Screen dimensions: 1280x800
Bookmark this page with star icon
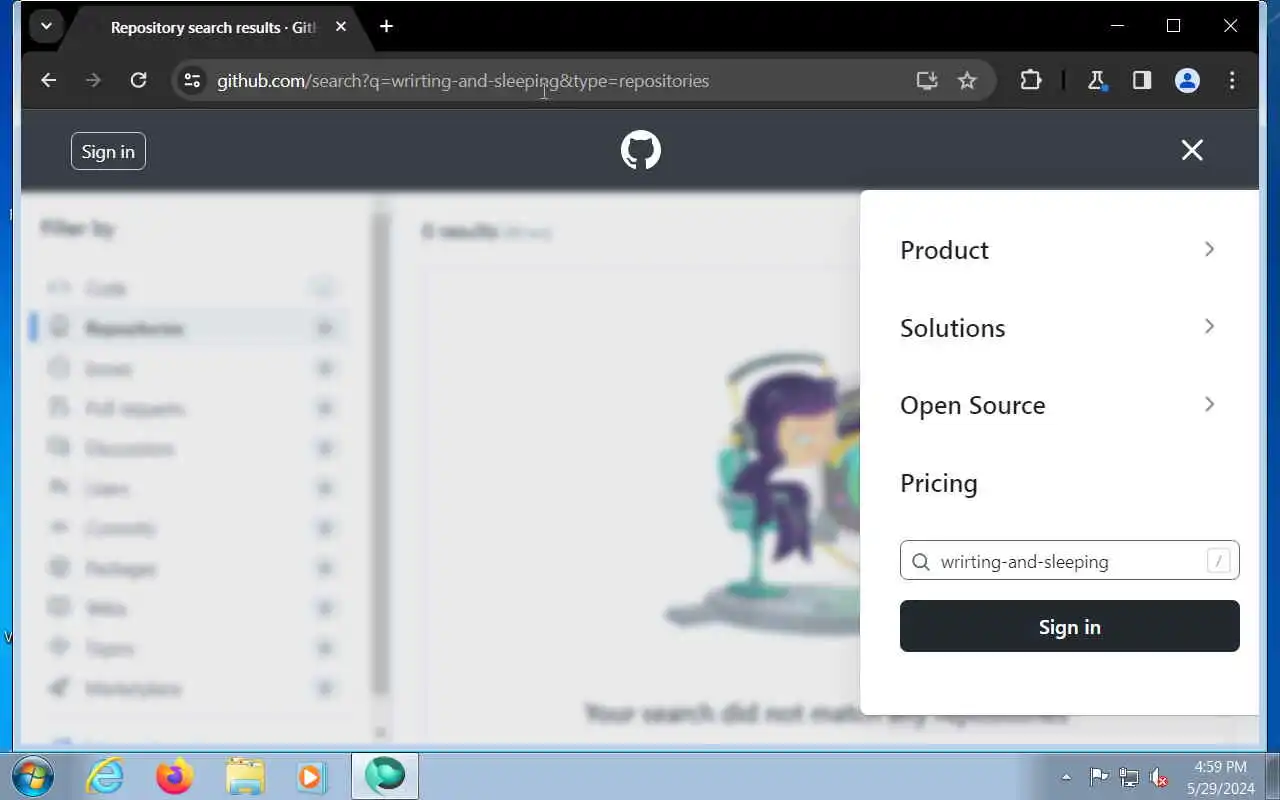pyautogui.click(x=967, y=80)
